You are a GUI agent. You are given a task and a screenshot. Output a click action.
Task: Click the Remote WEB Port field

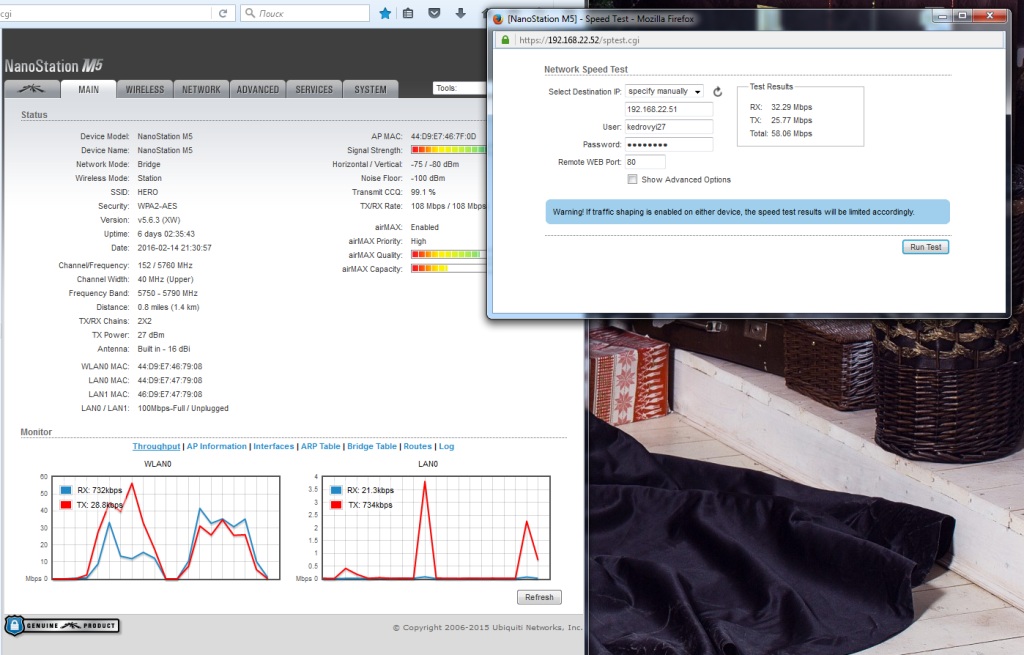[x=645, y=162]
